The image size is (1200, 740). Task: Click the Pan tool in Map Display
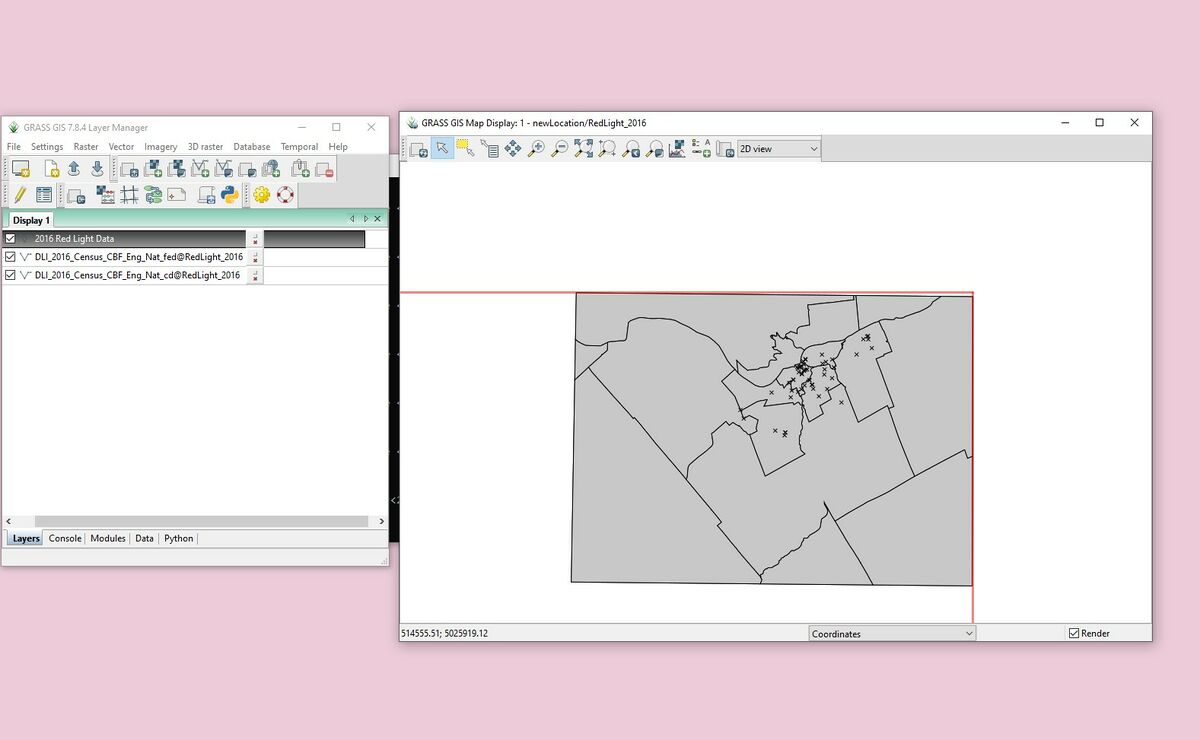pyautogui.click(x=513, y=149)
